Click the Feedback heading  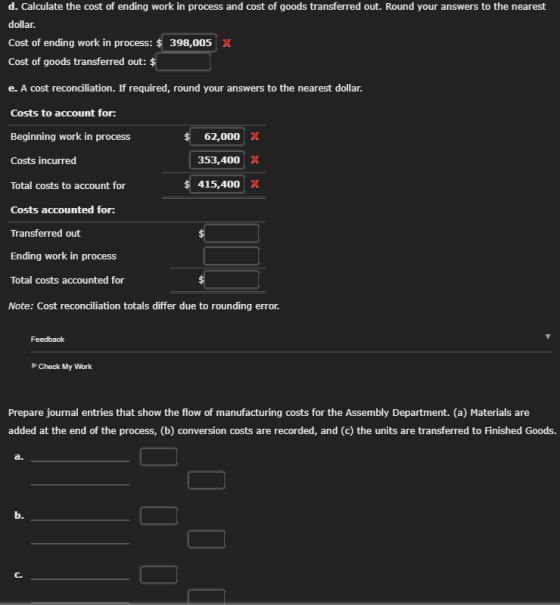click(47, 339)
